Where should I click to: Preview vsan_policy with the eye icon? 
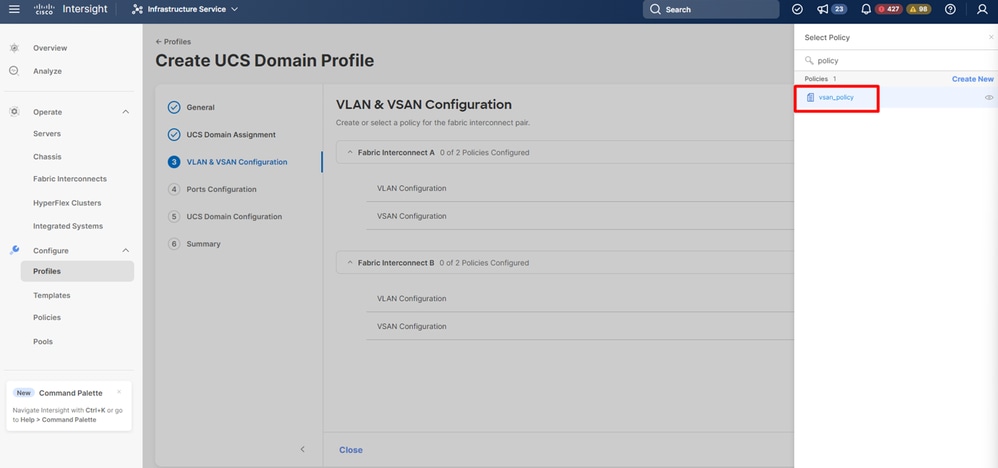click(988, 97)
